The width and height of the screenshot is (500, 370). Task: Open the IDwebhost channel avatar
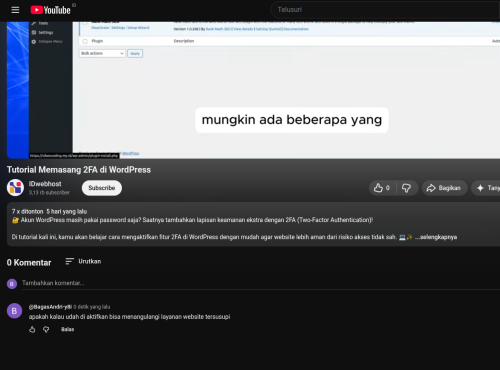click(x=15, y=188)
